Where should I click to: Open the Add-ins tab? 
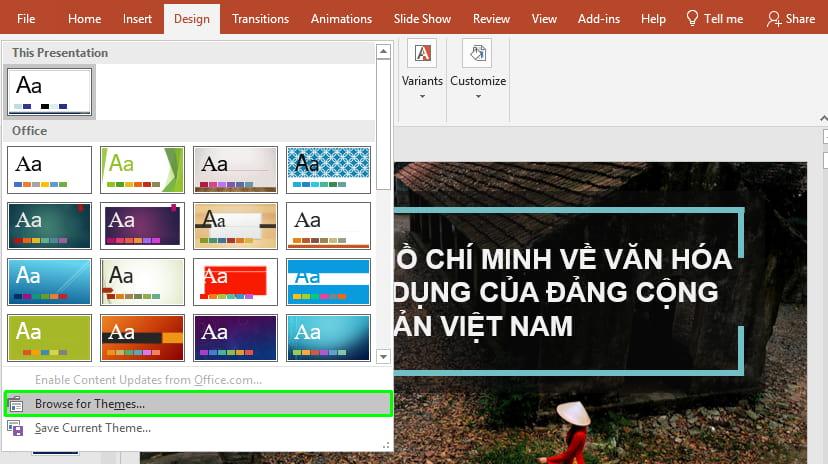pyautogui.click(x=599, y=19)
